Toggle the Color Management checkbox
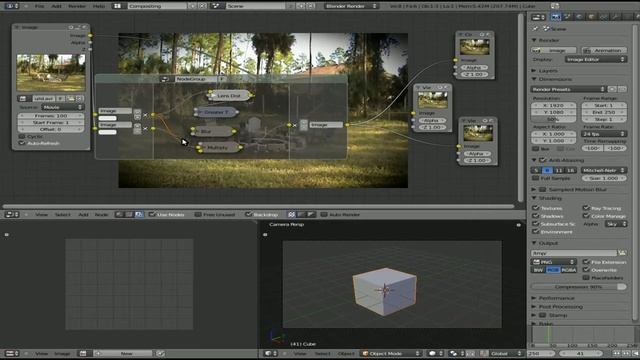The image size is (640, 360). coord(586,216)
